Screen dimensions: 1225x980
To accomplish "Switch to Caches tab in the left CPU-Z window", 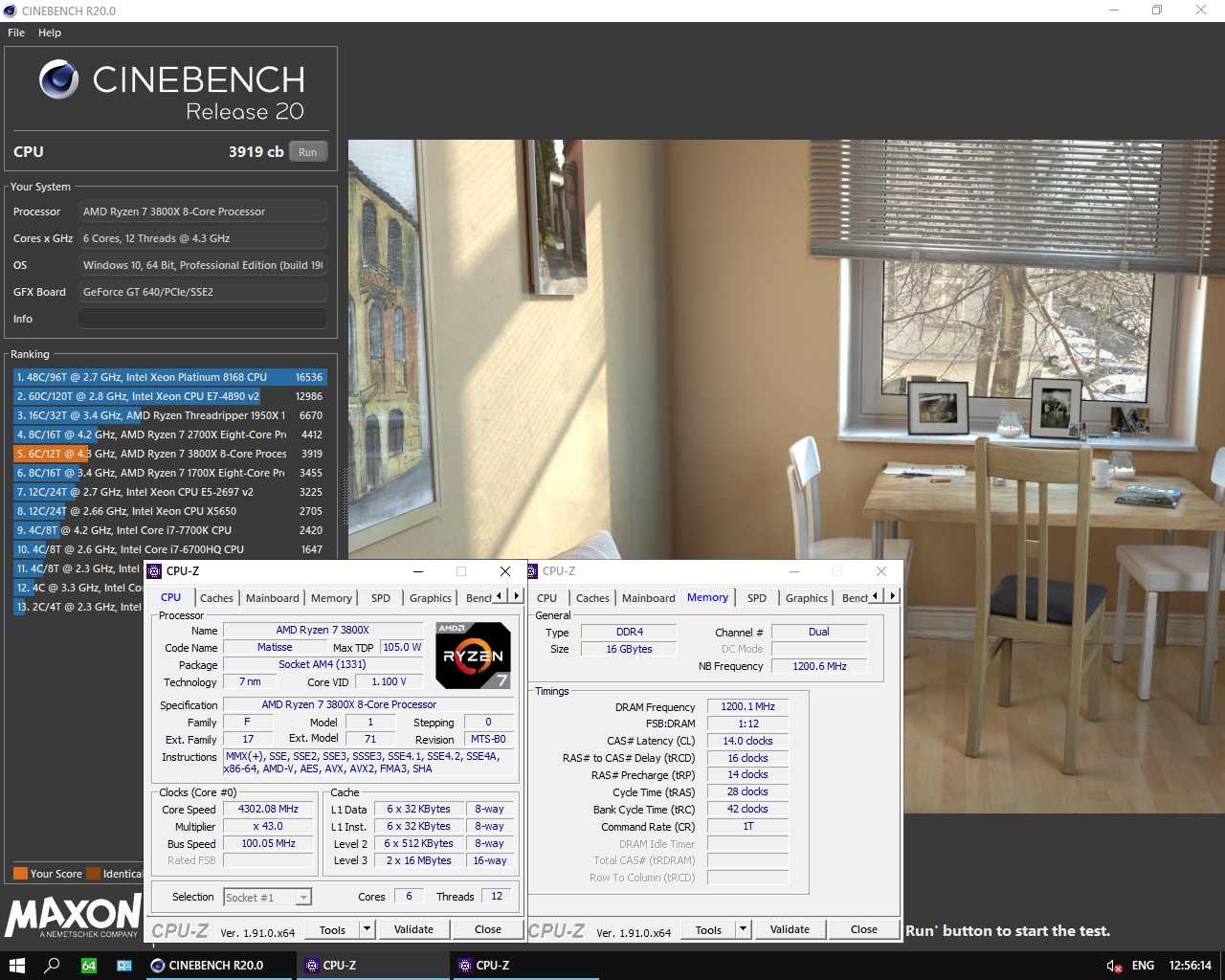I will click(x=216, y=598).
